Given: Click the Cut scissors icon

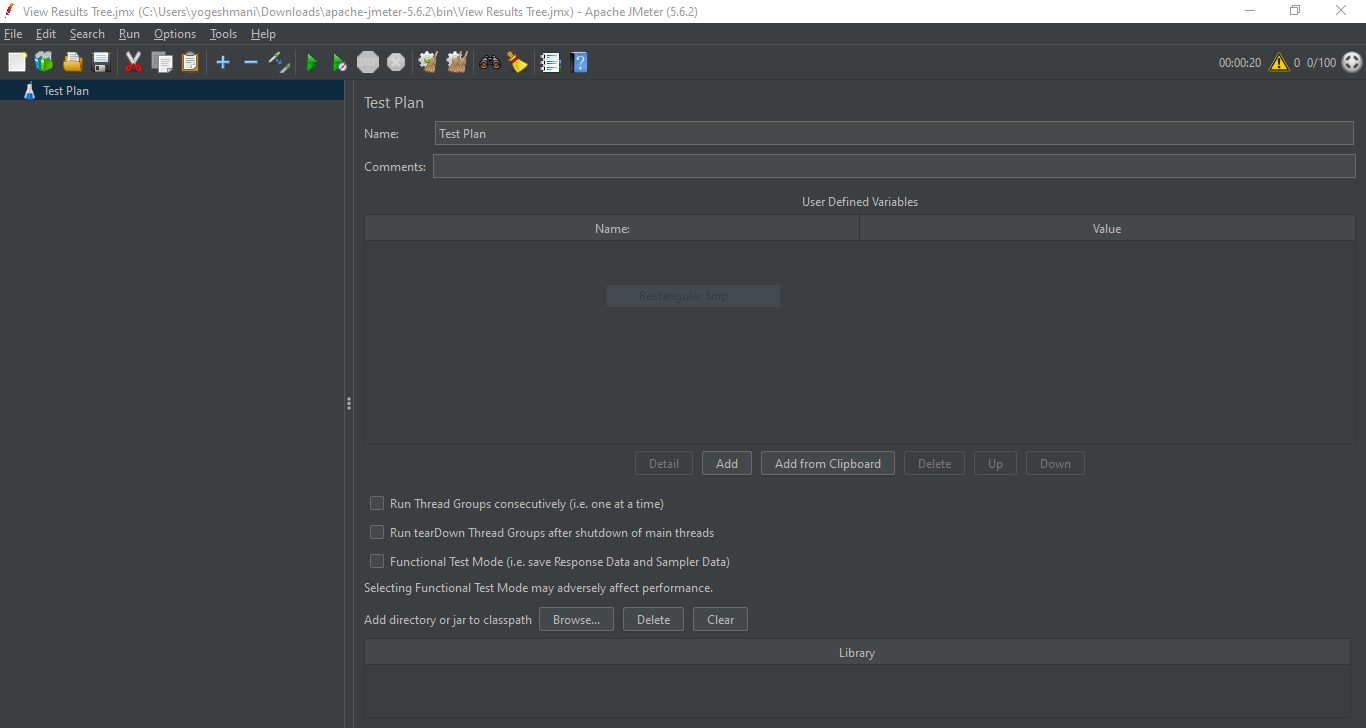Looking at the screenshot, I should [133, 63].
